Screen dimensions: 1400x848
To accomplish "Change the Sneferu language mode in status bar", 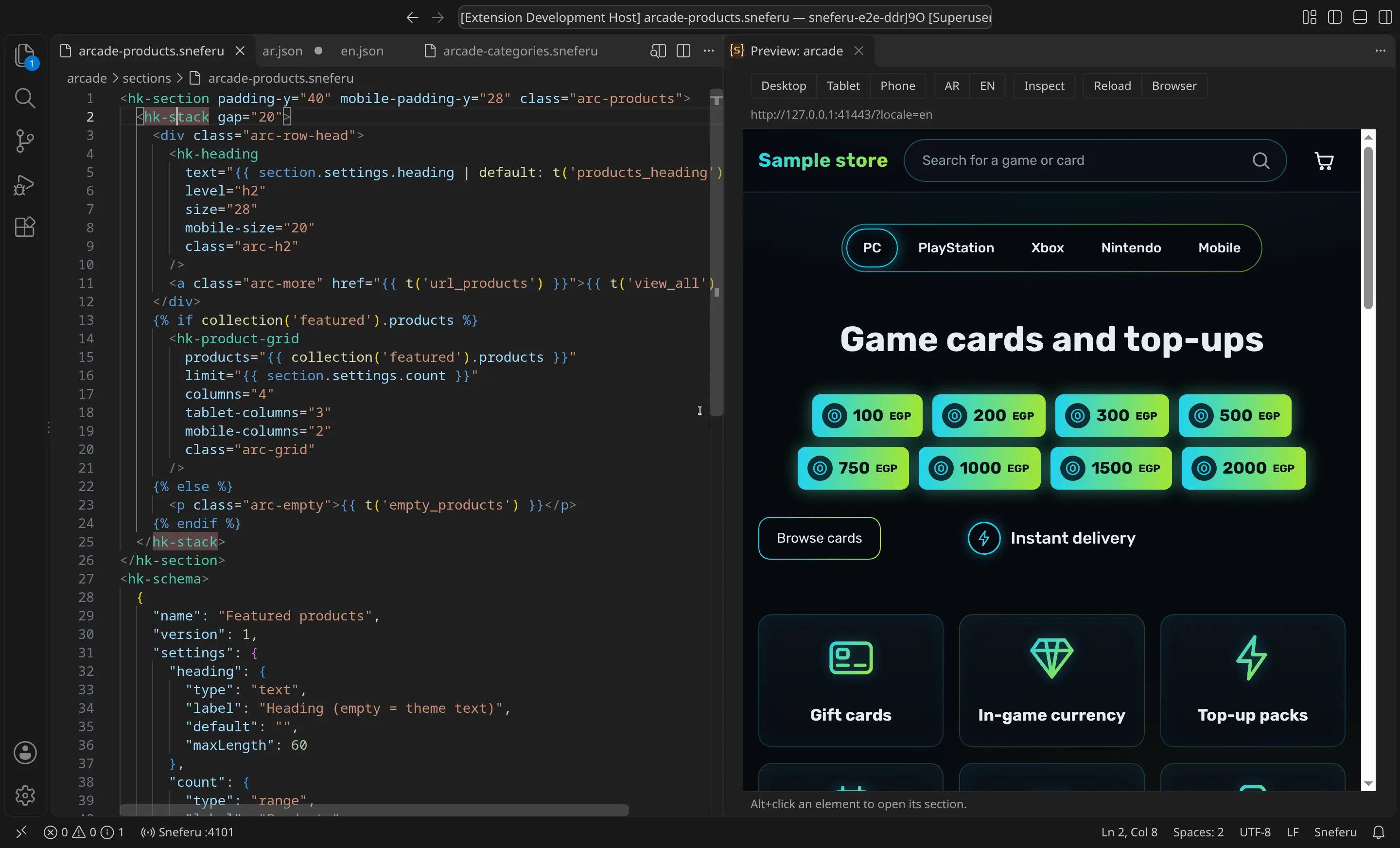I will coord(1335,832).
